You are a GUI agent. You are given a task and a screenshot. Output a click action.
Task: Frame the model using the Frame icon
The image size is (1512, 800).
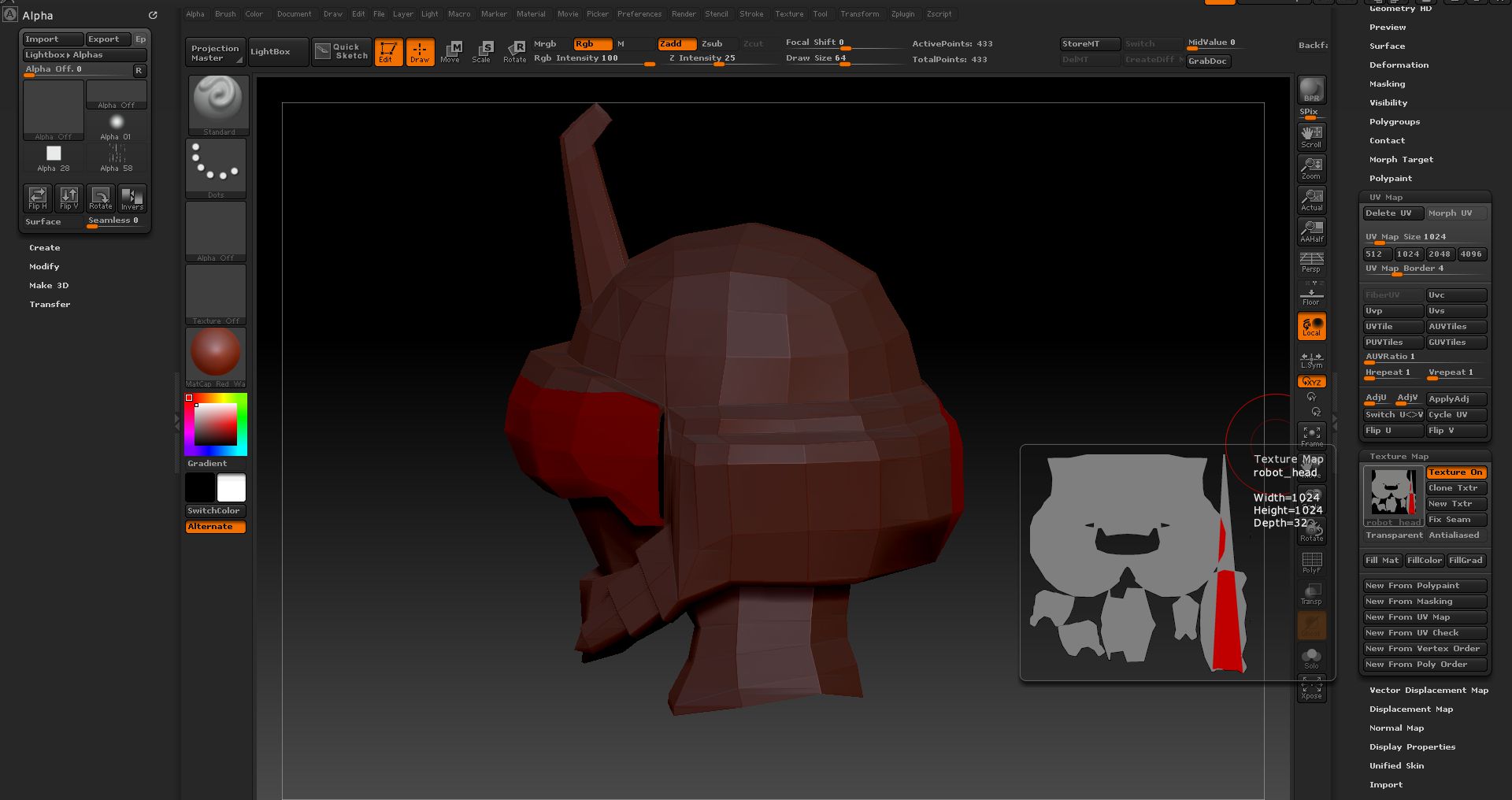(x=1310, y=432)
